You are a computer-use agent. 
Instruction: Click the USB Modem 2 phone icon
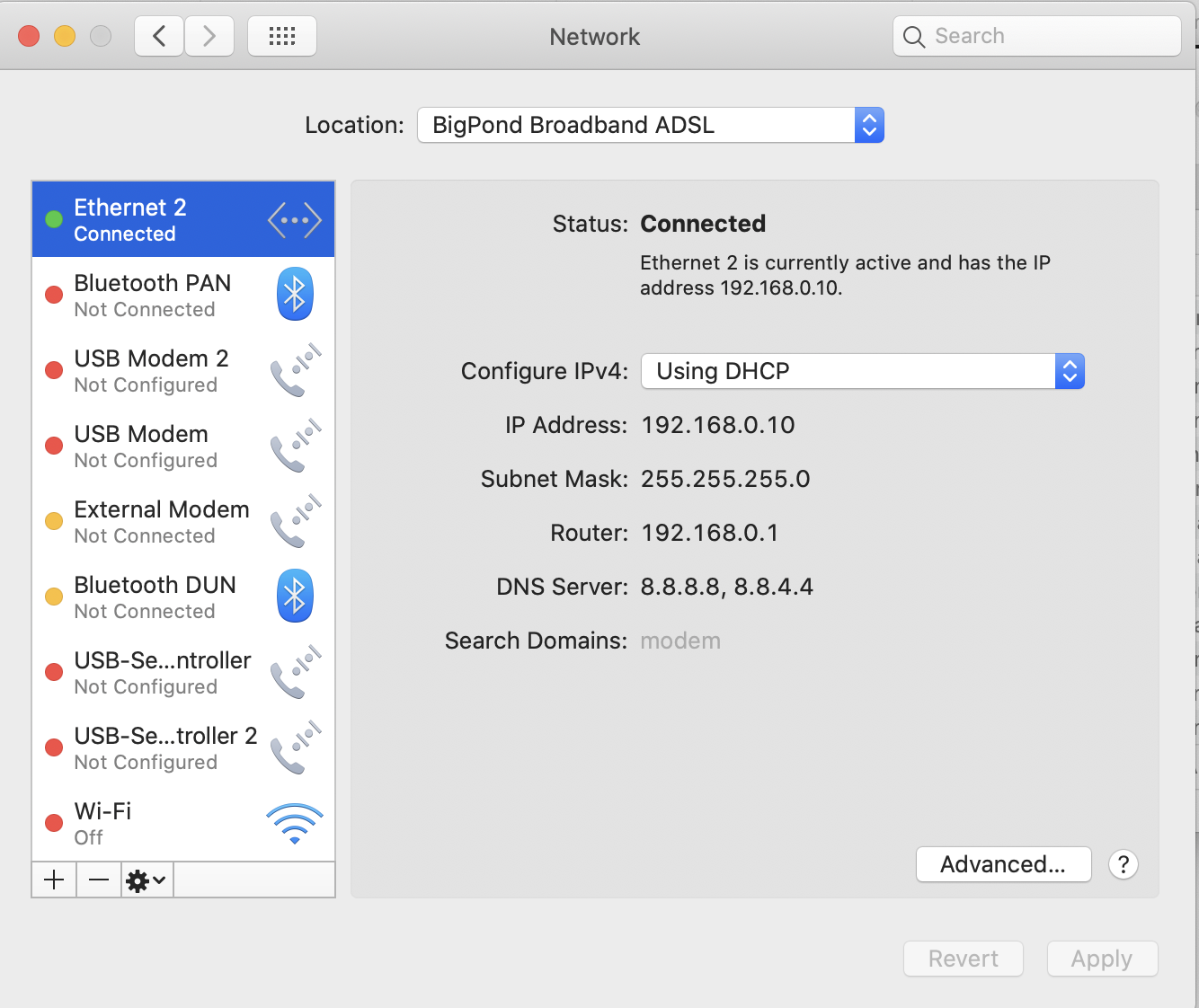click(x=296, y=370)
